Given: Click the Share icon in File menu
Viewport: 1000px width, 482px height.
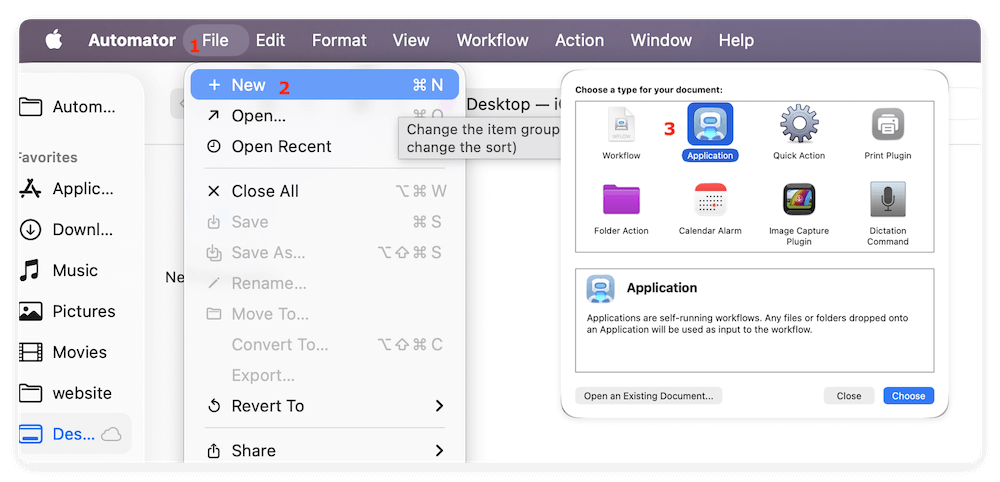Looking at the screenshot, I should pos(214,451).
